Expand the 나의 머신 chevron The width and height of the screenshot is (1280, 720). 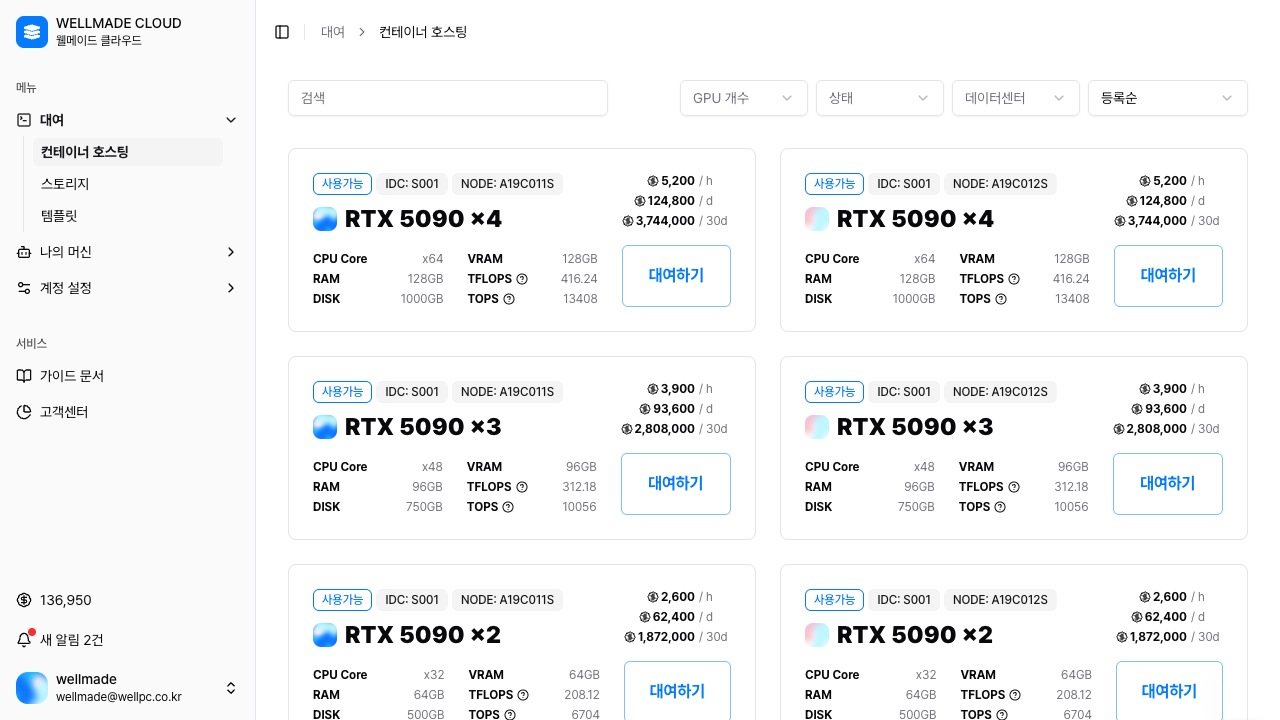[x=231, y=252]
